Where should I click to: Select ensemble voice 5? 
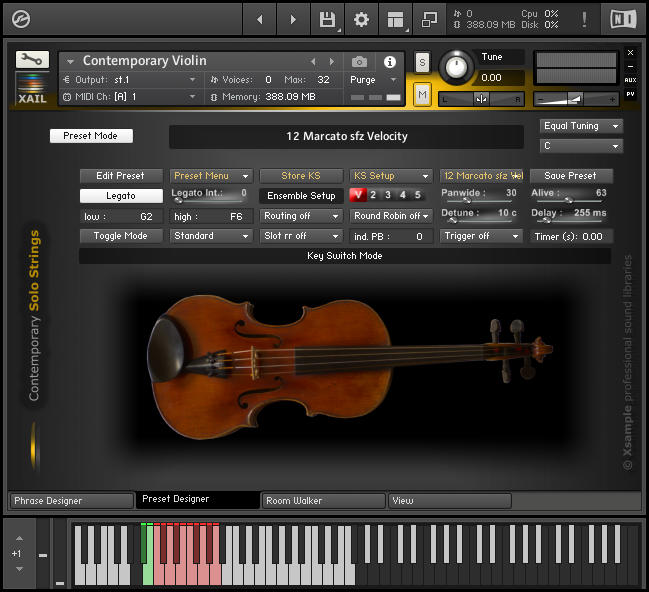tap(418, 195)
